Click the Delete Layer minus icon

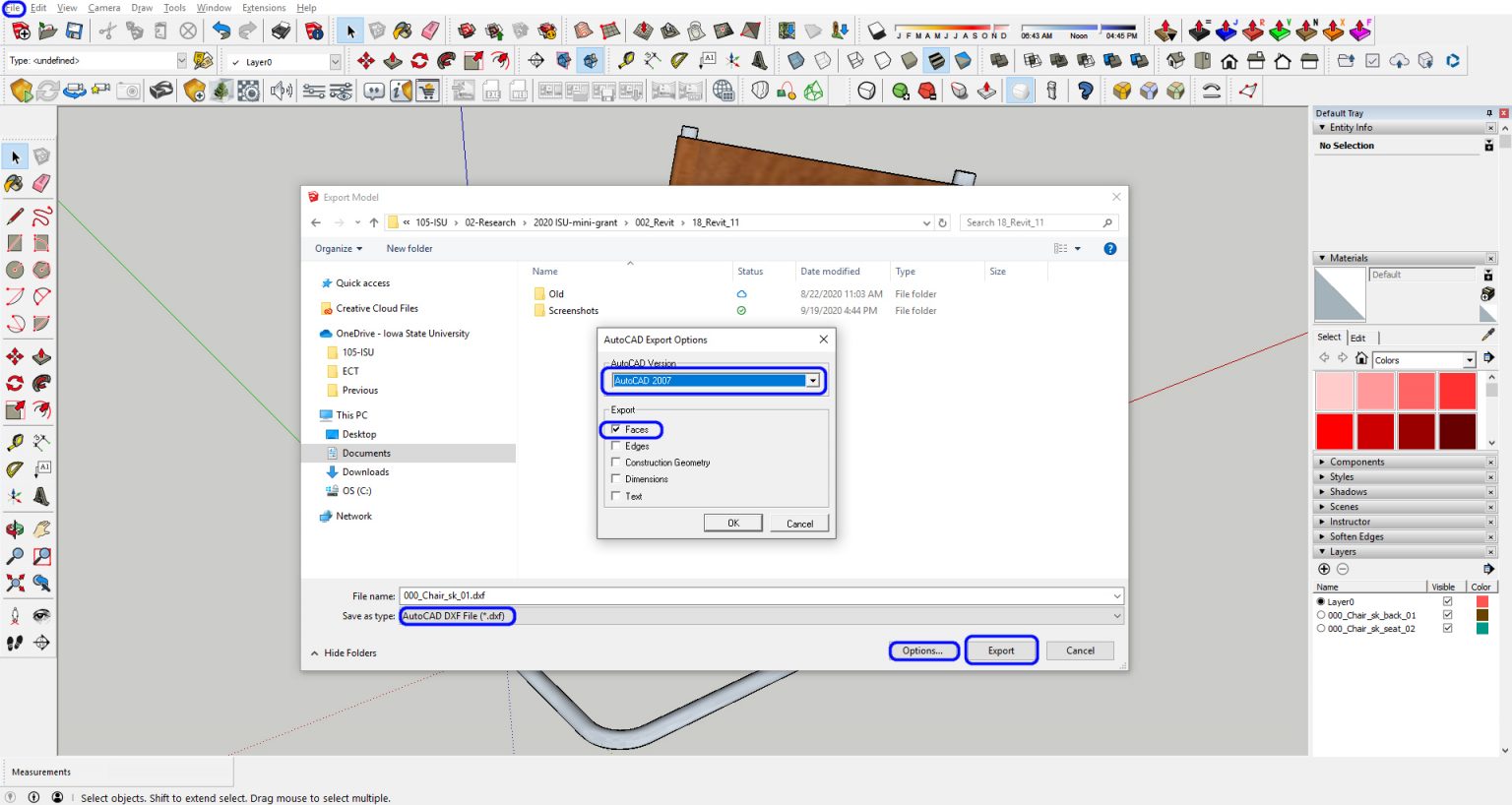point(1343,569)
